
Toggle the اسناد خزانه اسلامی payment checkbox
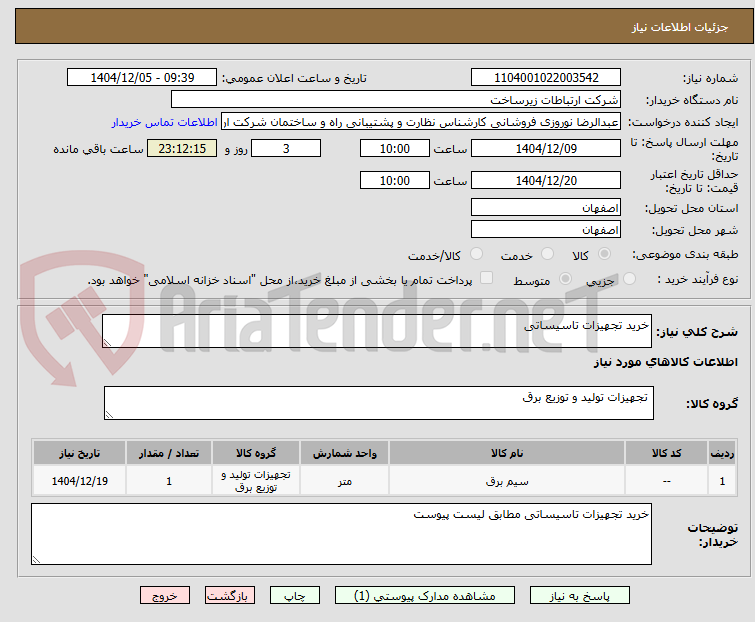[487, 278]
